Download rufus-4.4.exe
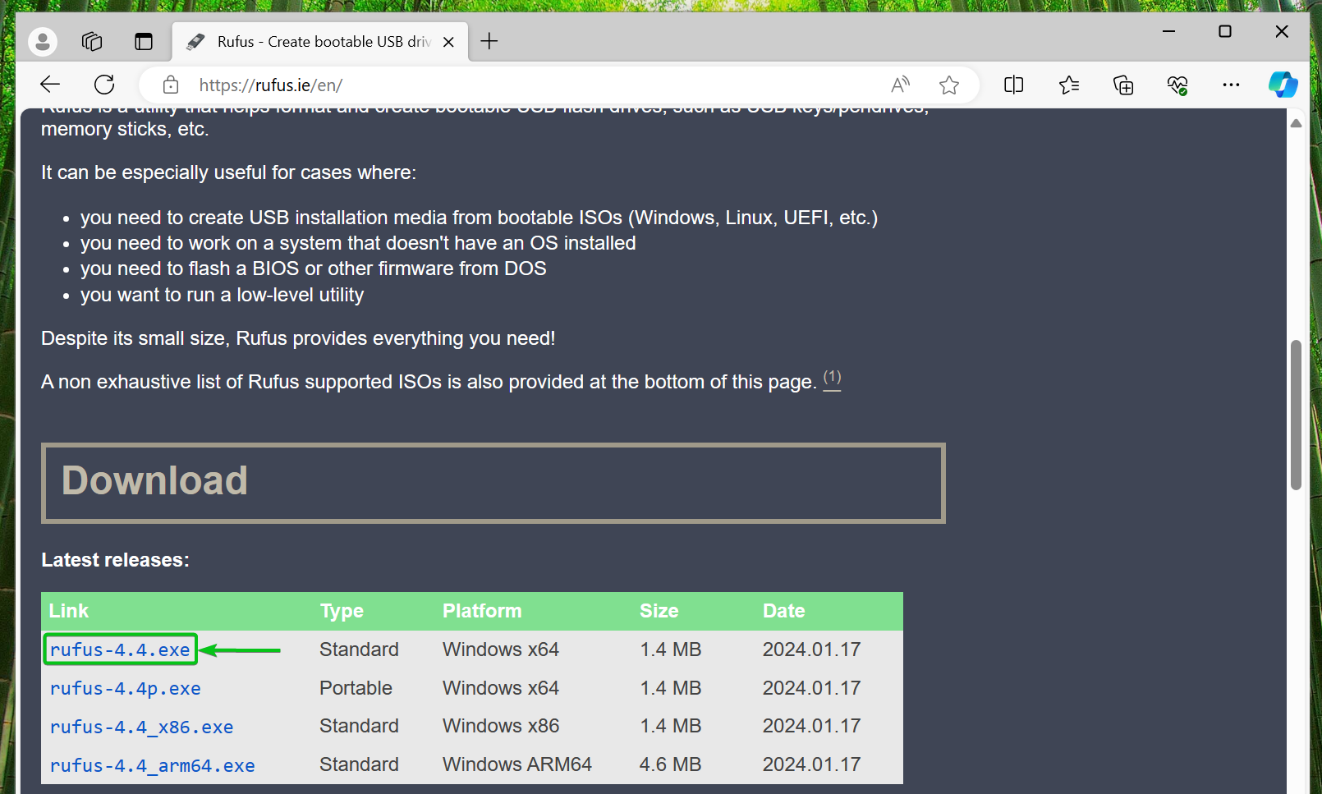Image resolution: width=1322 pixels, height=794 pixels. click(120, 650)
